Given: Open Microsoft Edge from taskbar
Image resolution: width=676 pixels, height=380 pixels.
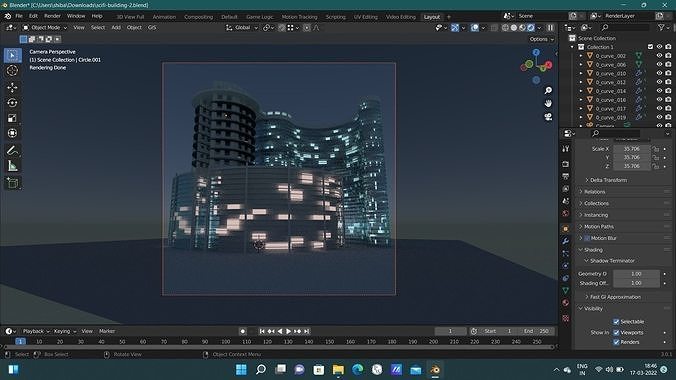Looking at the screenshot, I should coord(357,370).
